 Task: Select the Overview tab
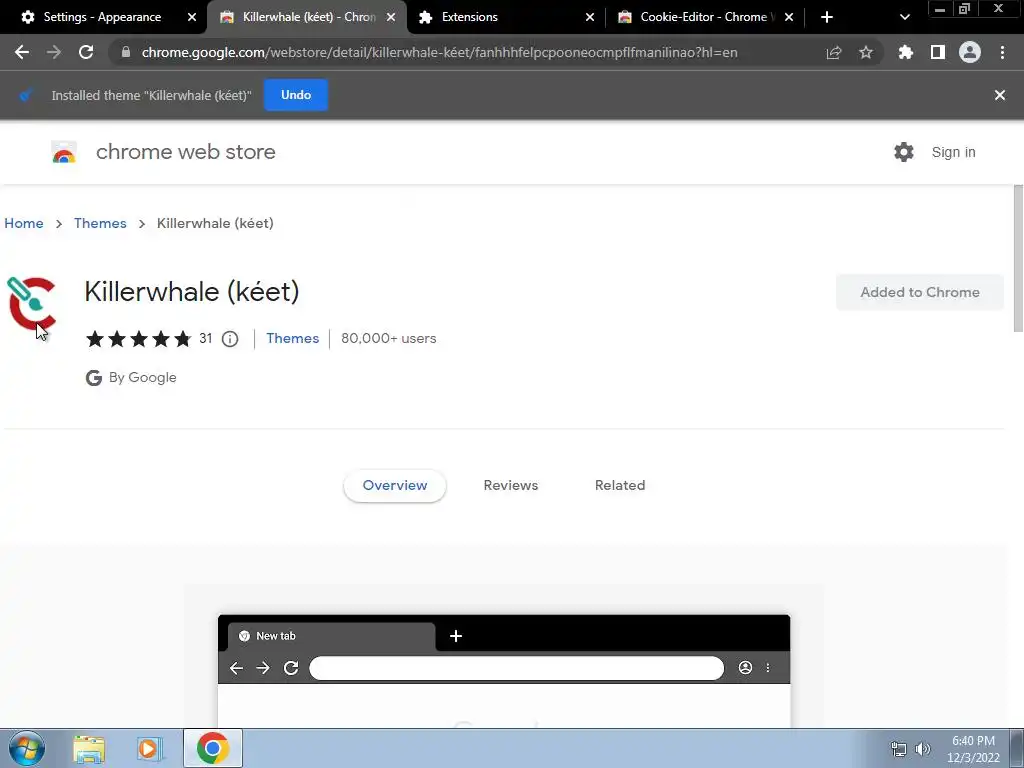(x=394, y=485)
